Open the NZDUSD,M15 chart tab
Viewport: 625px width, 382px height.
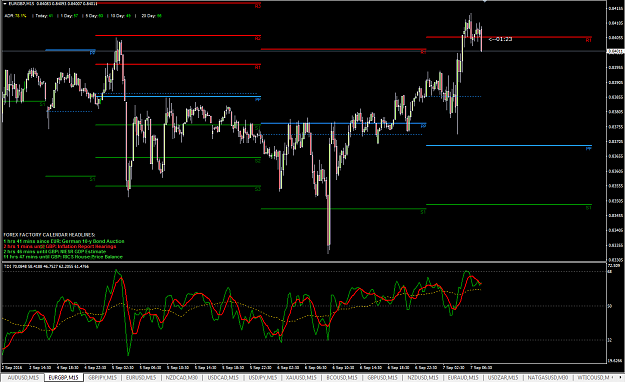pyautogui.click(x=423, y=377)
